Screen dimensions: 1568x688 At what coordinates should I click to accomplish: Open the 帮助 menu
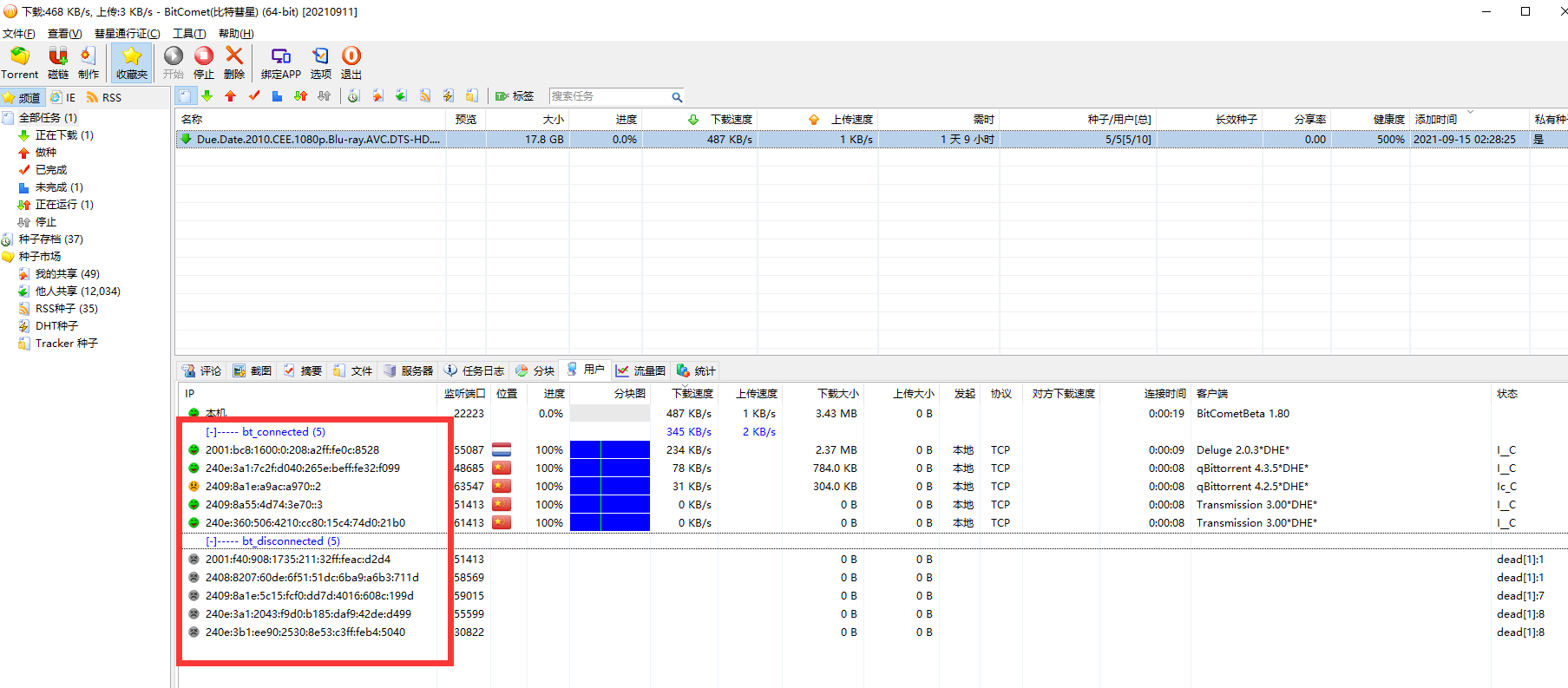pos(236,34)
